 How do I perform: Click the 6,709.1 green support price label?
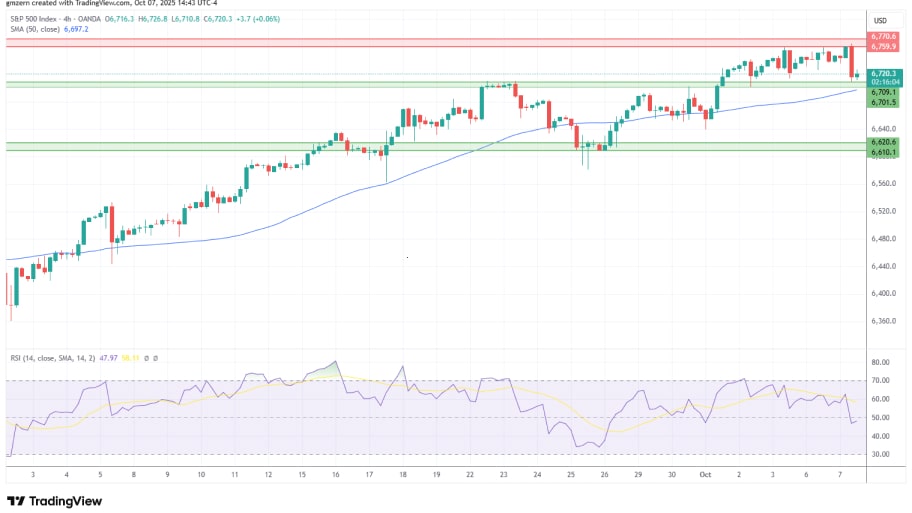tap(883, 92)
